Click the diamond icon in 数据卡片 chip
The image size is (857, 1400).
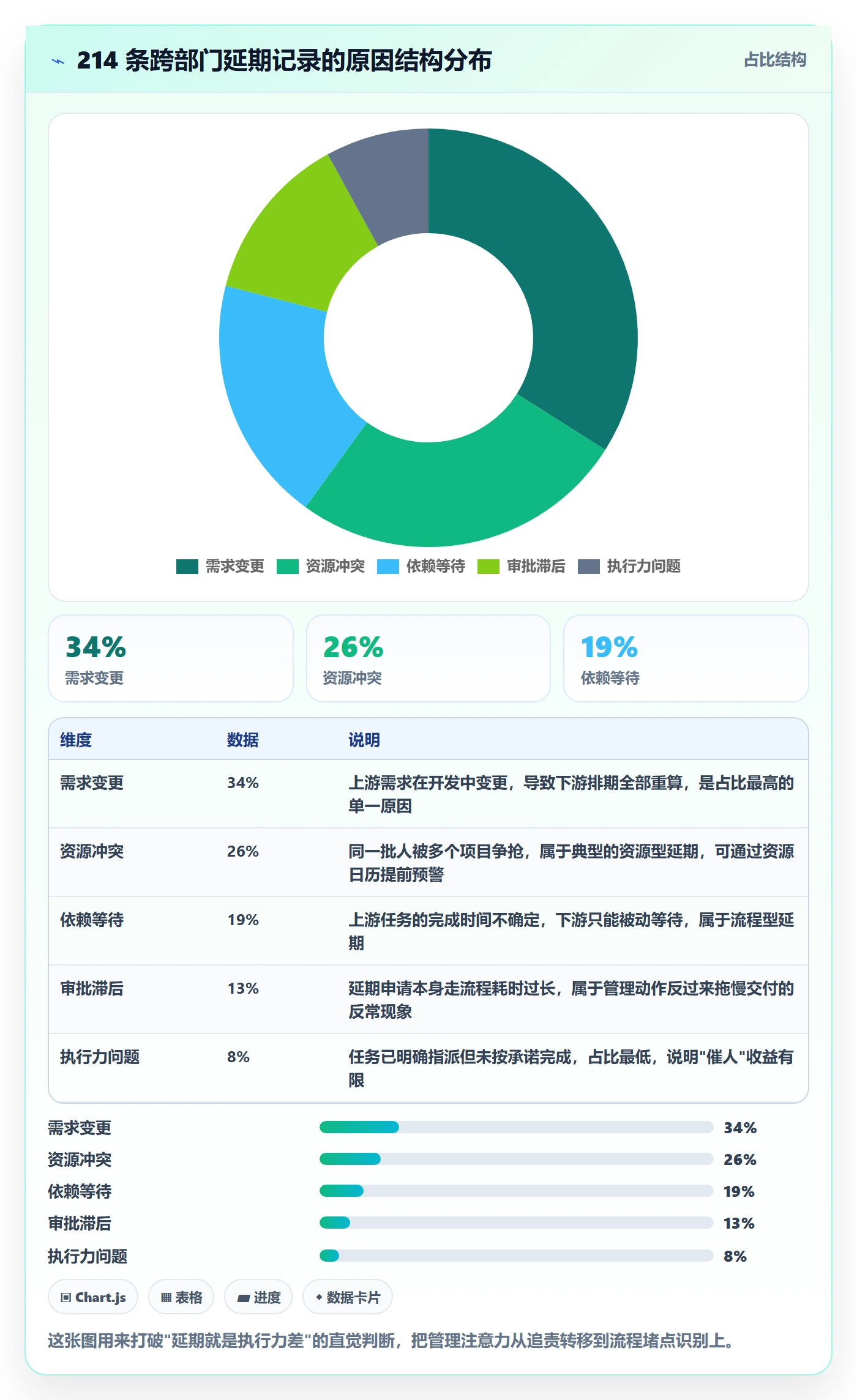pyautogui.click(x=319, y=1297)
